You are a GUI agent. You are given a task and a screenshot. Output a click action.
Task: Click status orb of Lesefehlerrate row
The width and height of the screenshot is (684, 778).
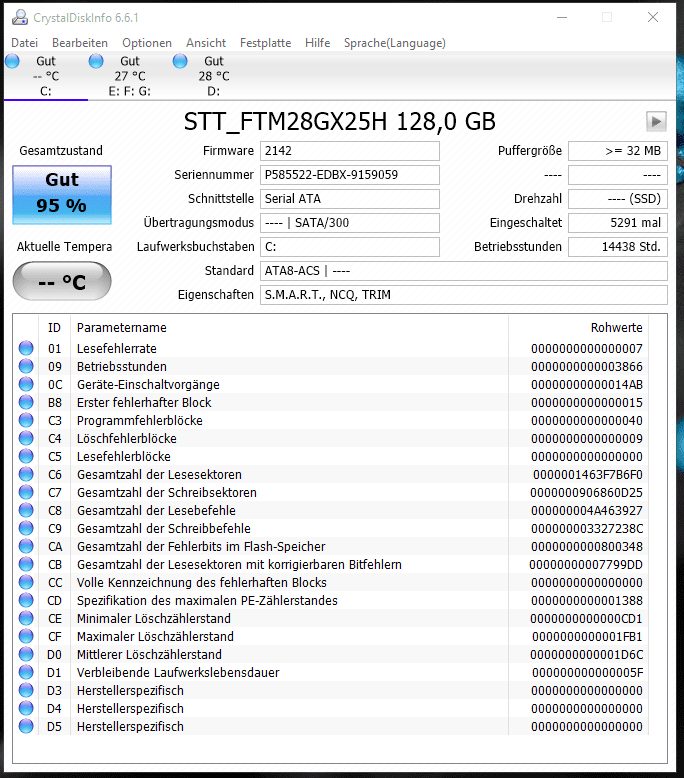click(26, 348)
